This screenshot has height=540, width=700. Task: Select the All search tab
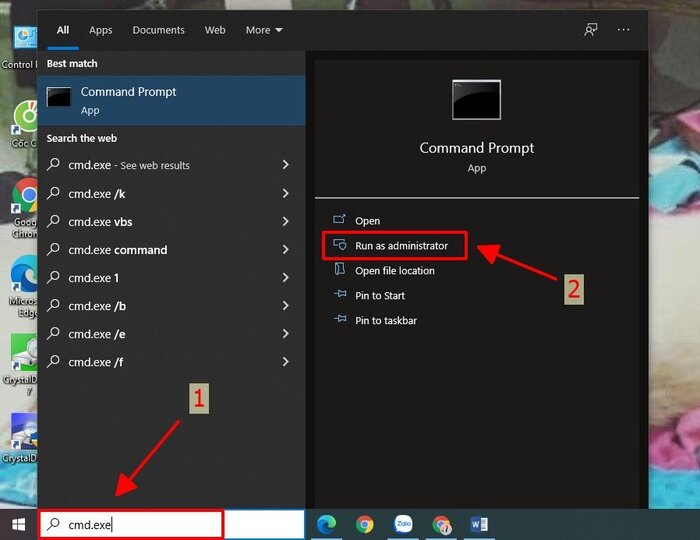(x=63, y=30)
